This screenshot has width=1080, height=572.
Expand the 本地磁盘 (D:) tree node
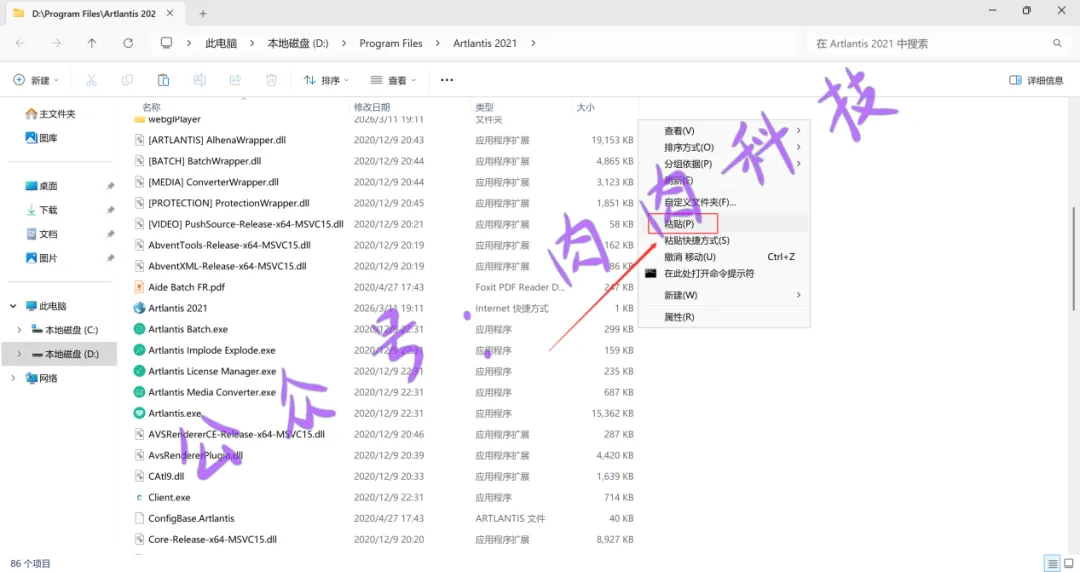tap(19, 354)
